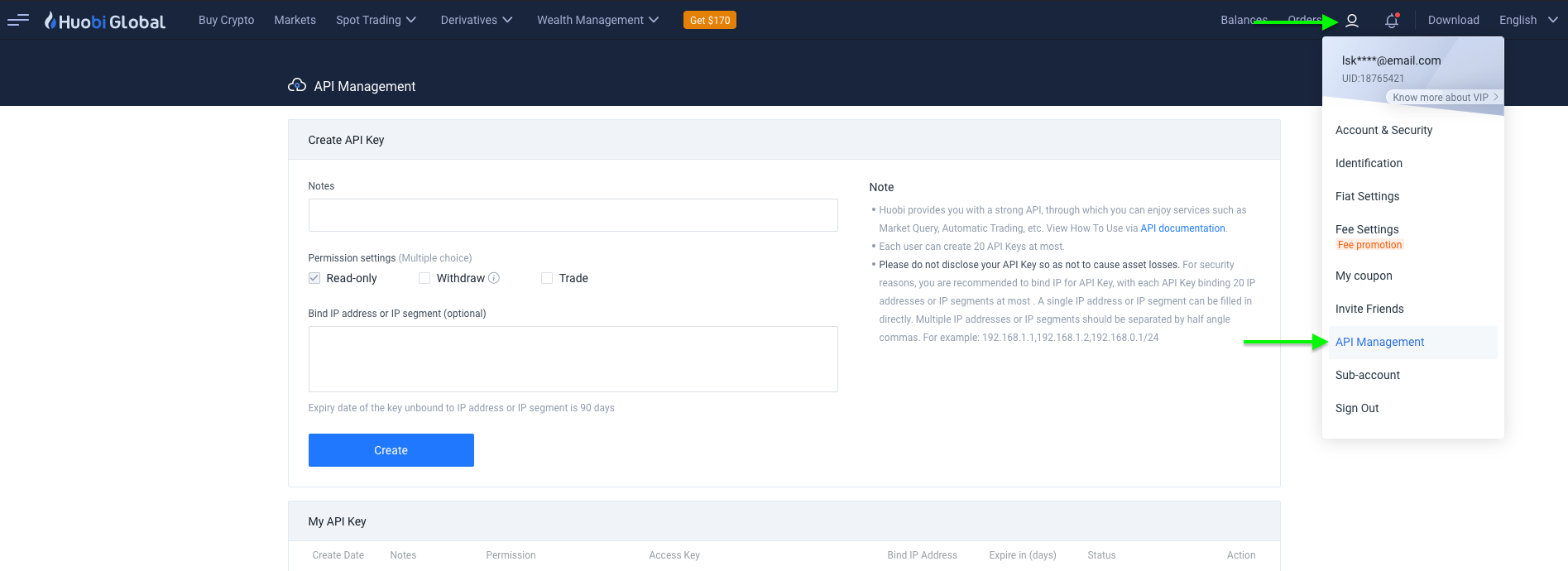Click the My API Key section heading
Screen dimensions: 1568x571
[x=337, y=521]
